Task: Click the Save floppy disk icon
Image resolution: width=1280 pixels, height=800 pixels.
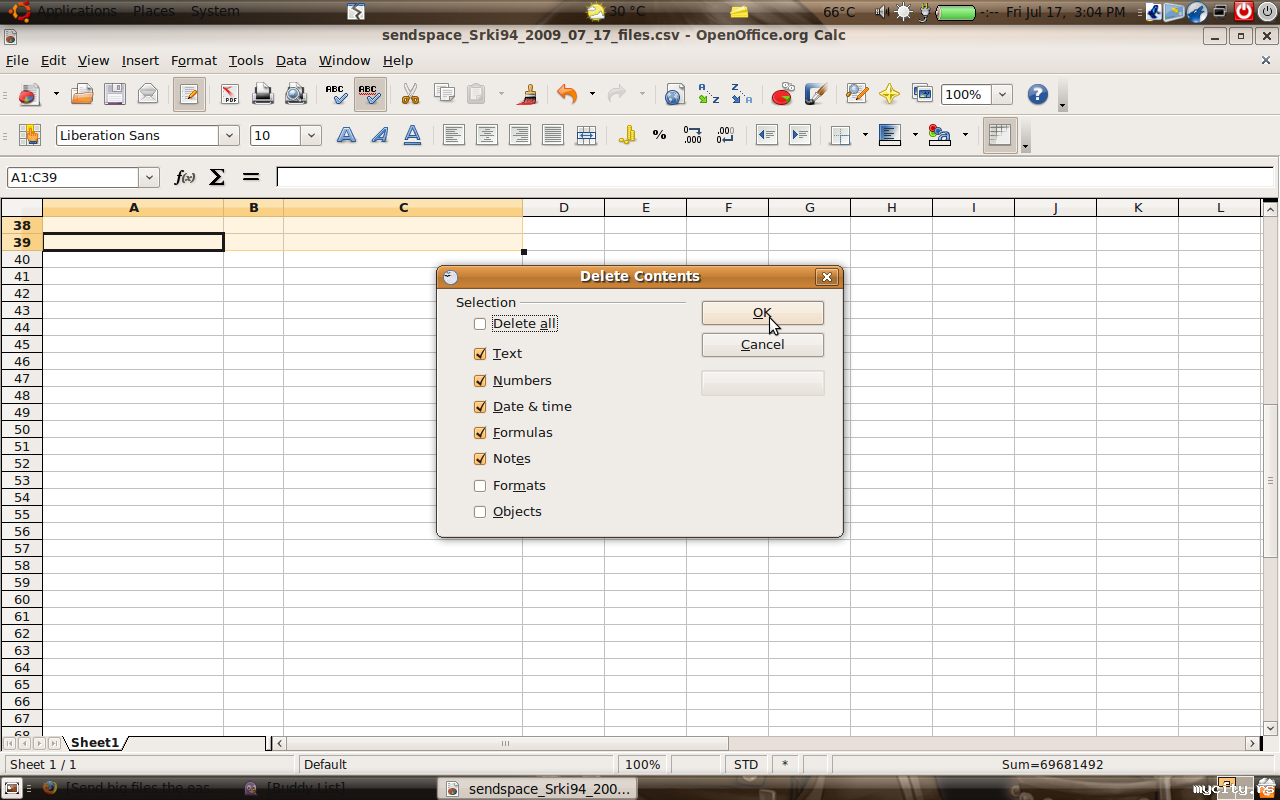Action: click(x=115, y=95)
